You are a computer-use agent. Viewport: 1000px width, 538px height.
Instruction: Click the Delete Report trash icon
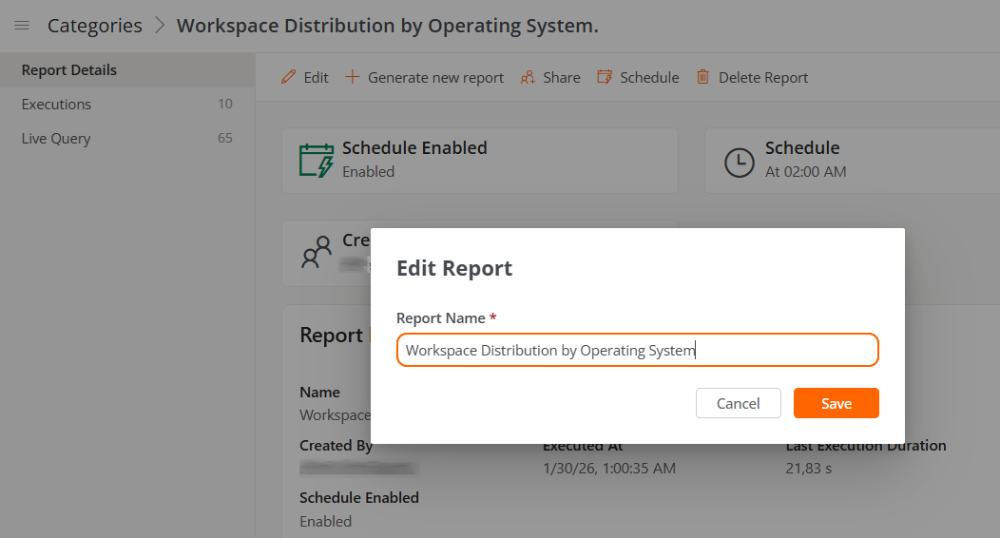[703, 77]
